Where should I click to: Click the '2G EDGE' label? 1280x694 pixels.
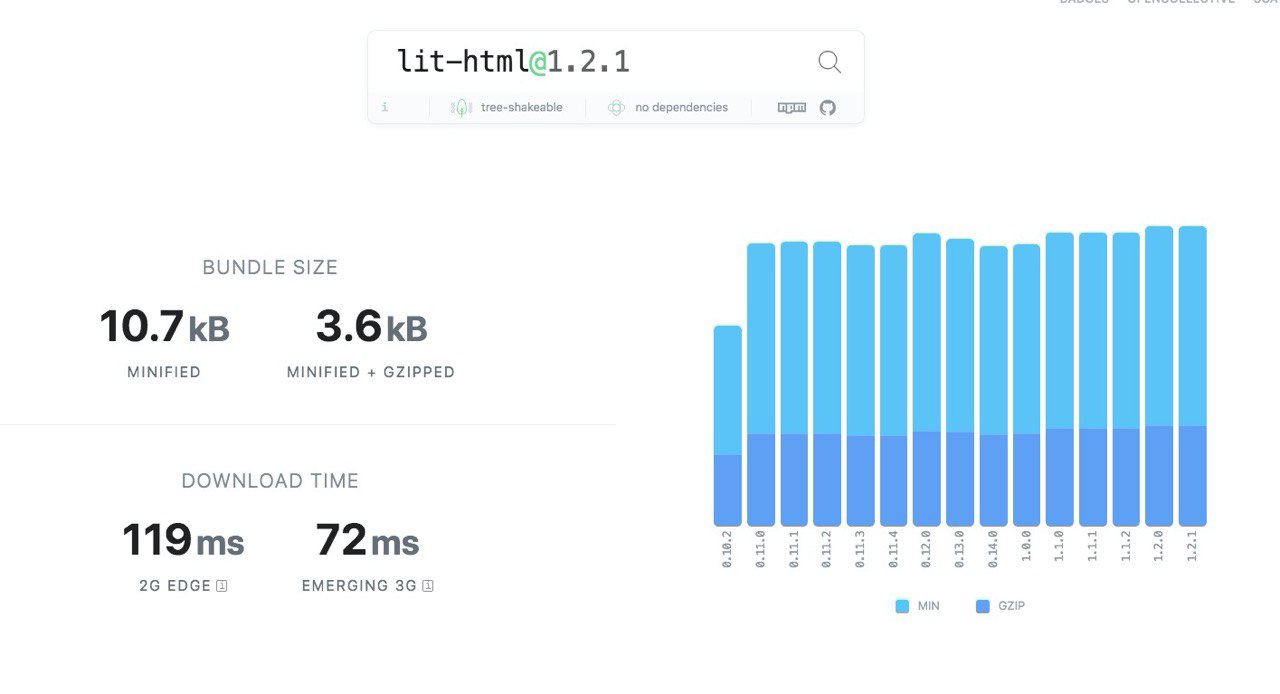pos(175,586)
